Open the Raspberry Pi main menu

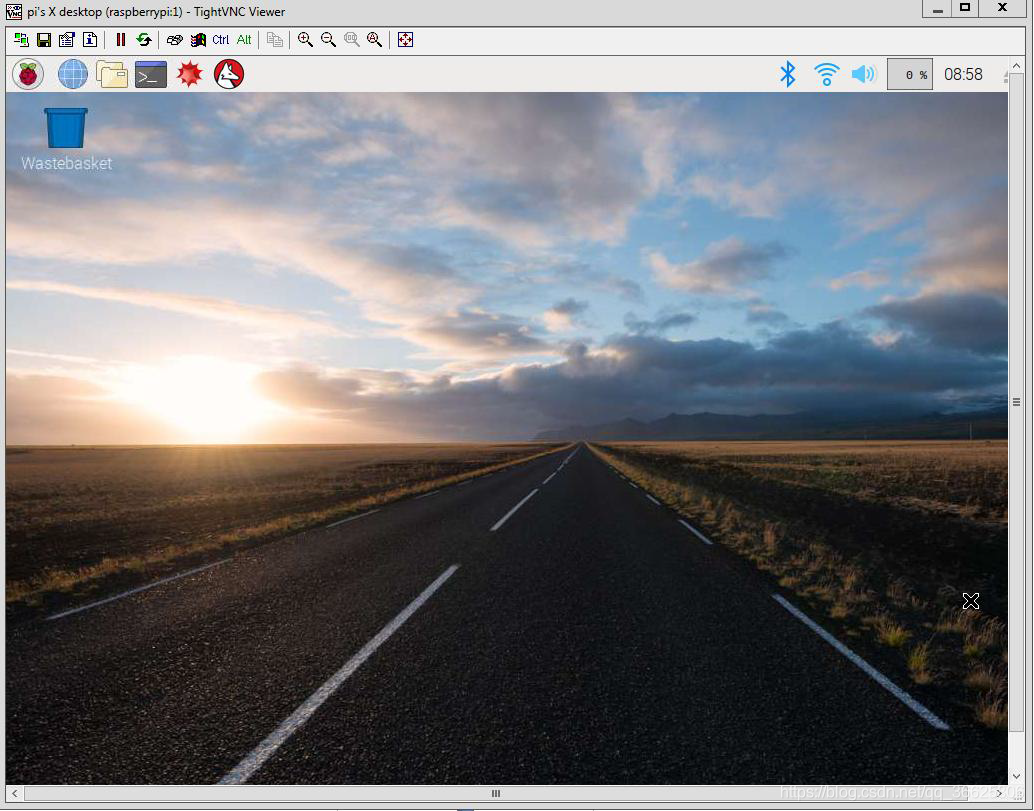coord(28,74)
